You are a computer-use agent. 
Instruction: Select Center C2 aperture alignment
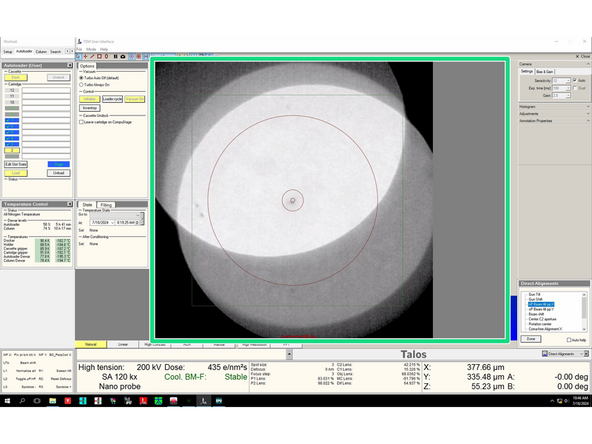[542, 319]
